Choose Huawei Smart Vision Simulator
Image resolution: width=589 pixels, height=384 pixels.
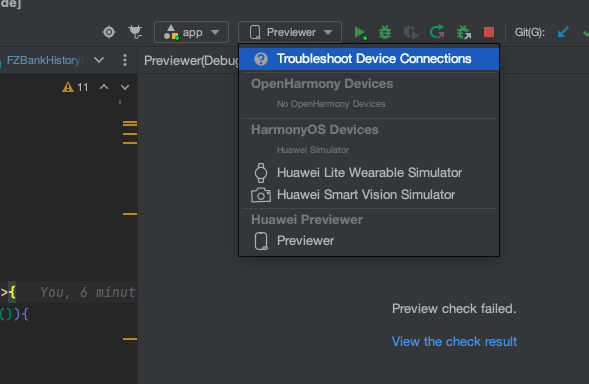click(x=369, y=195)
